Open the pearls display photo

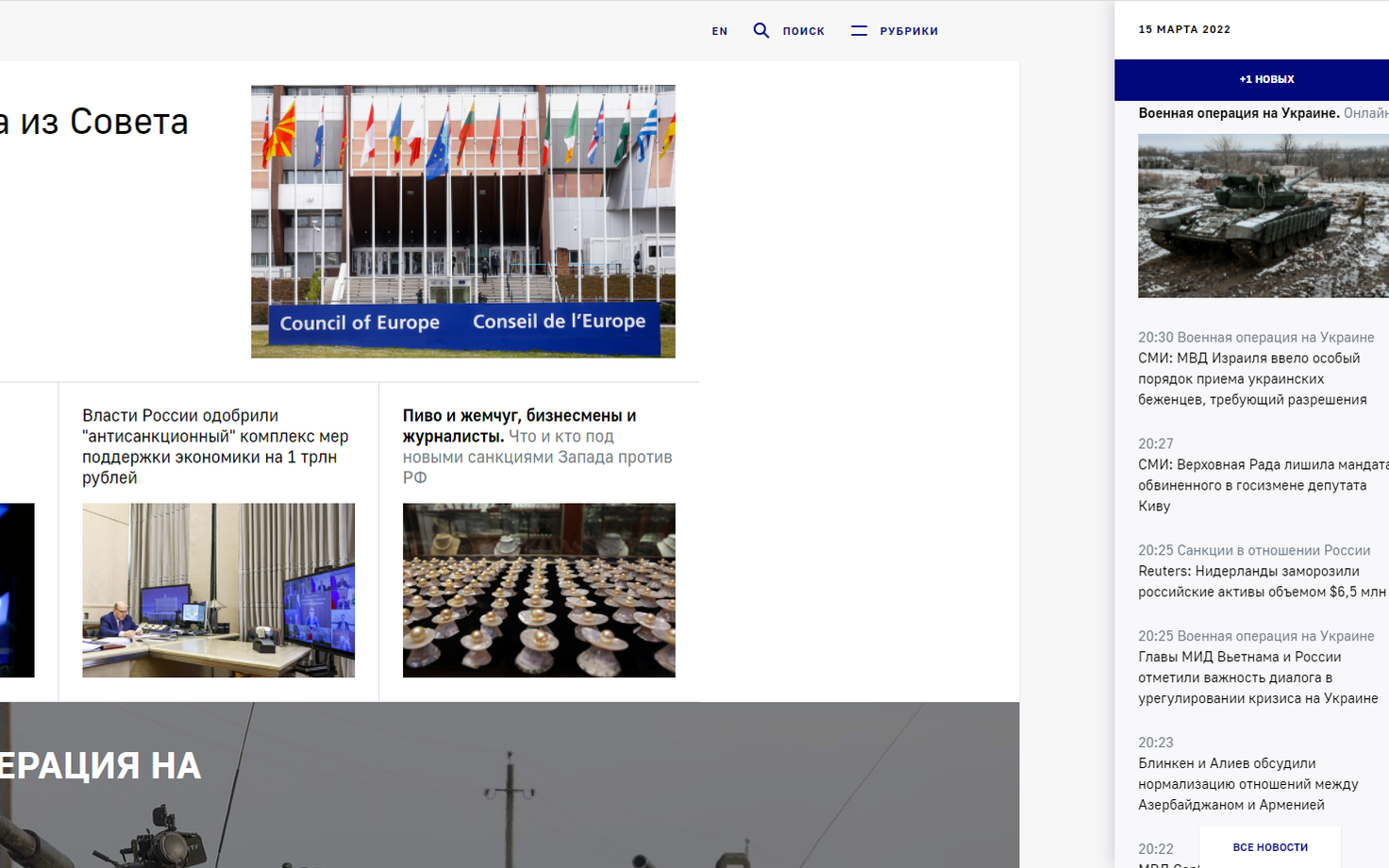pos(539,591)
